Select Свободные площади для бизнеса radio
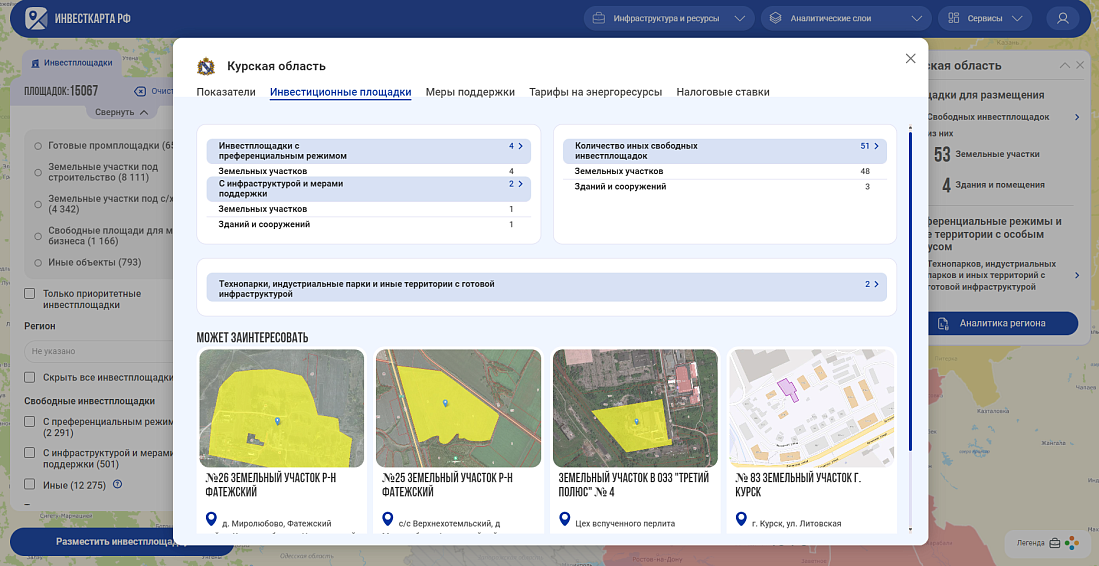This screenshot has height=566, width=1099. (x=38, y=236)
